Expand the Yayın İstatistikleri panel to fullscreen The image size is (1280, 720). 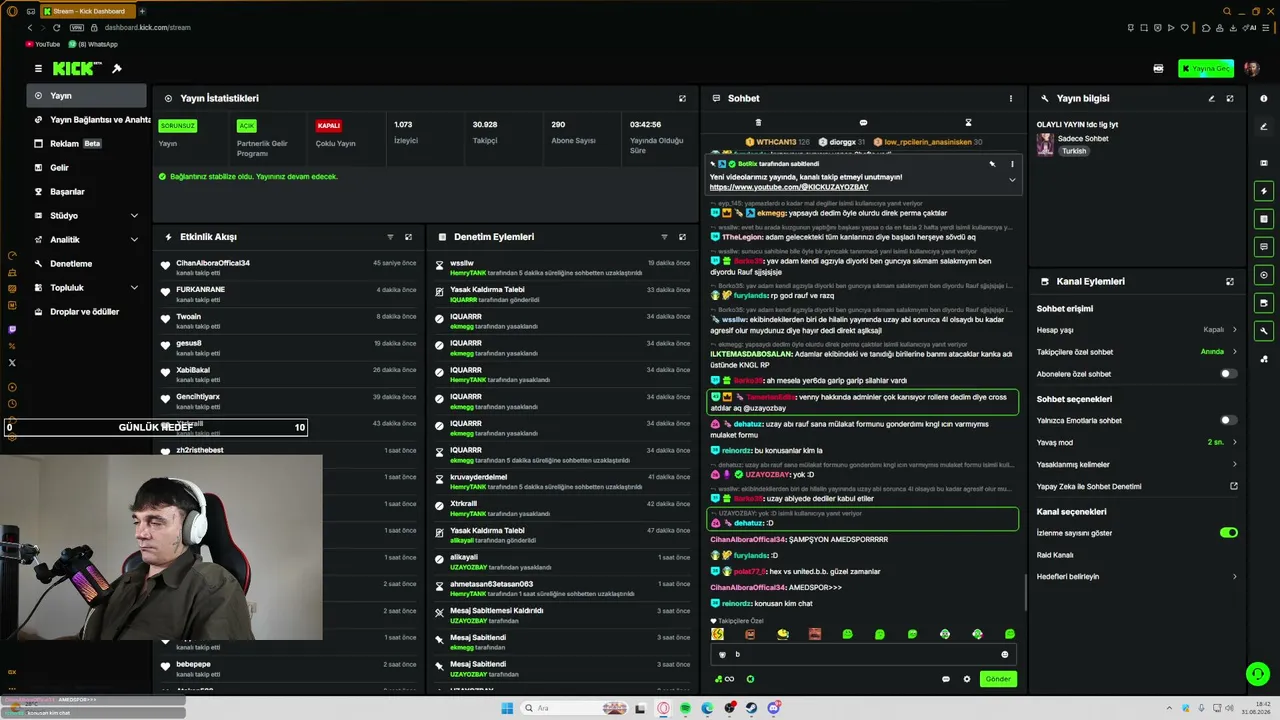tap(682, 98)
